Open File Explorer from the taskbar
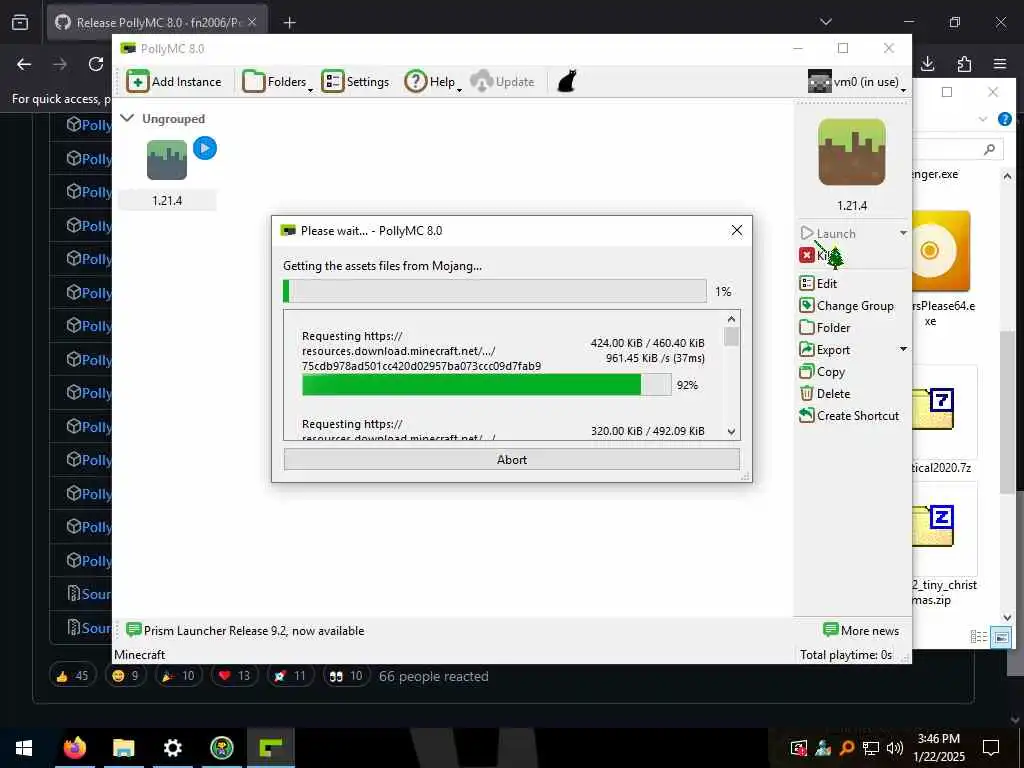 click(123, 748)
